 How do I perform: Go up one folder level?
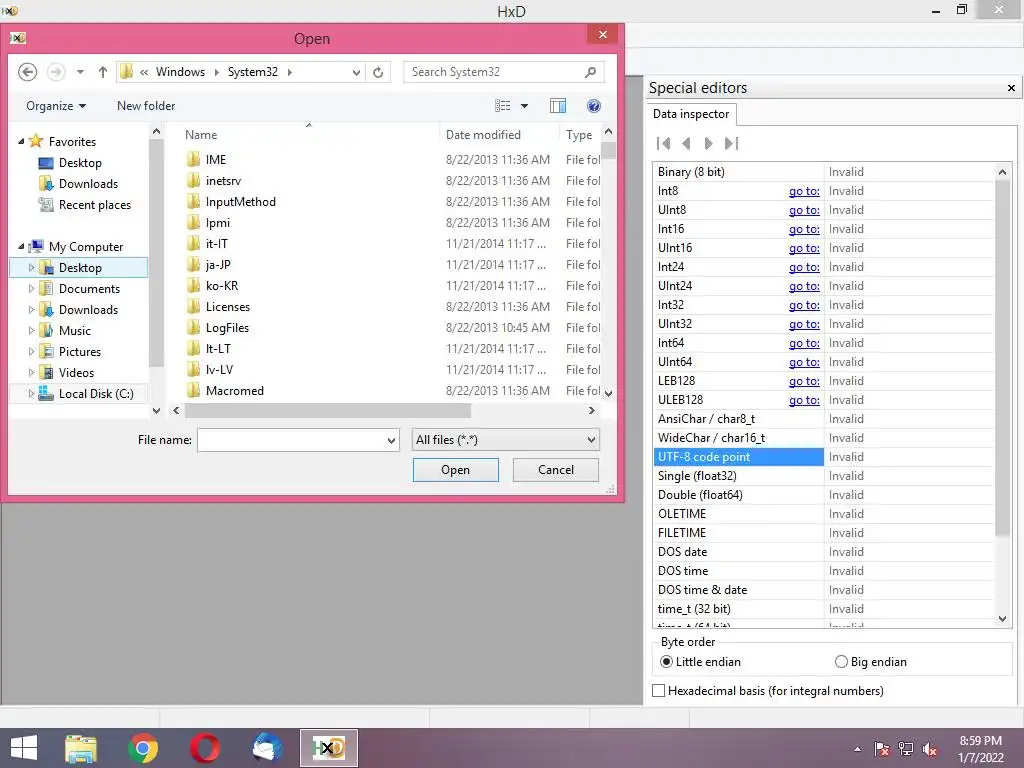[103, 72]
